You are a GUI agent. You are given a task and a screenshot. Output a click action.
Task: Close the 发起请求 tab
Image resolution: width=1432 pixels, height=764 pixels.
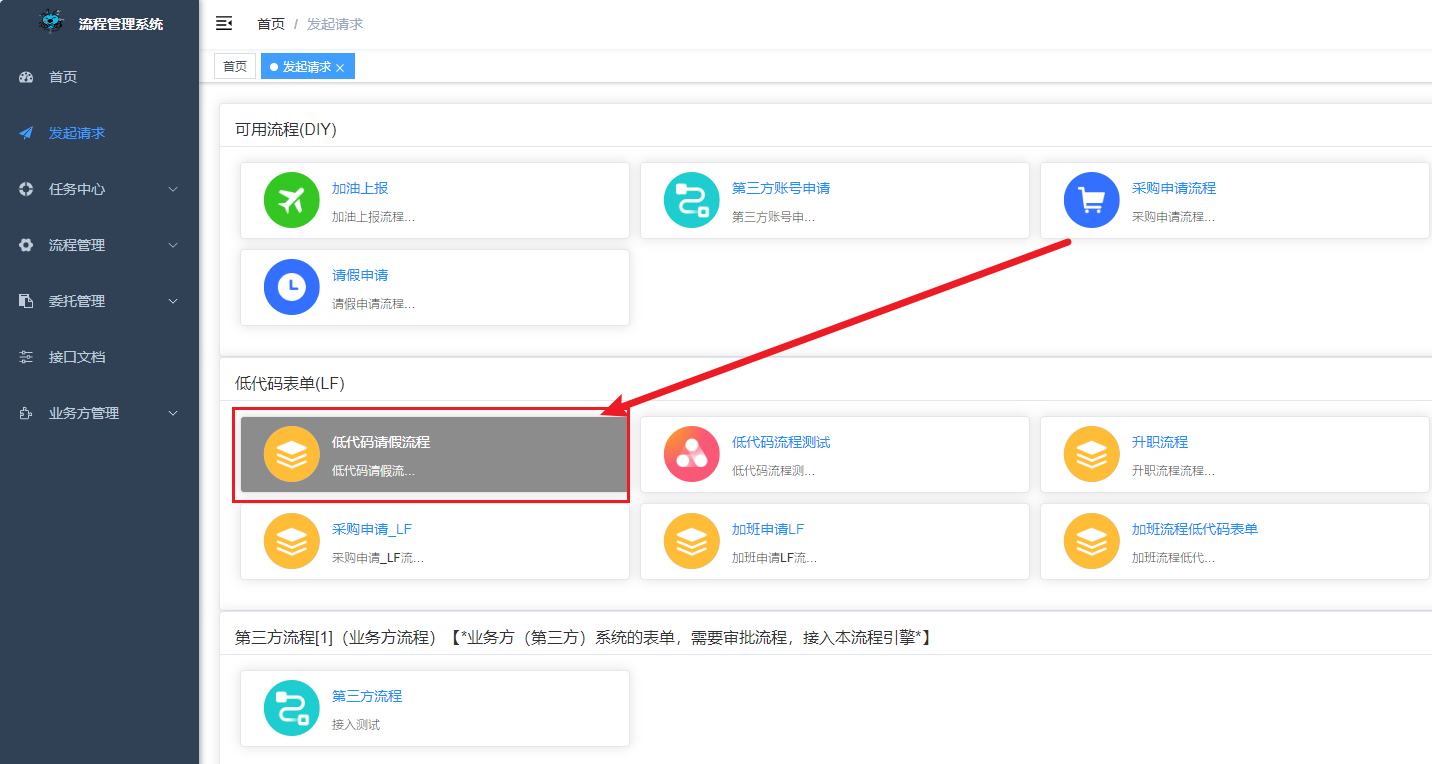pos(340,67)
